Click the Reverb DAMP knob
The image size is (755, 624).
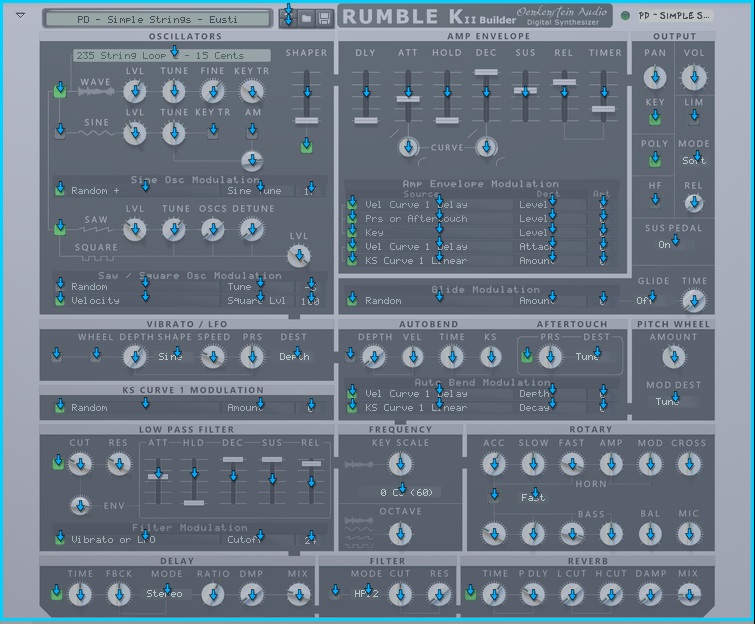(650, 595)
